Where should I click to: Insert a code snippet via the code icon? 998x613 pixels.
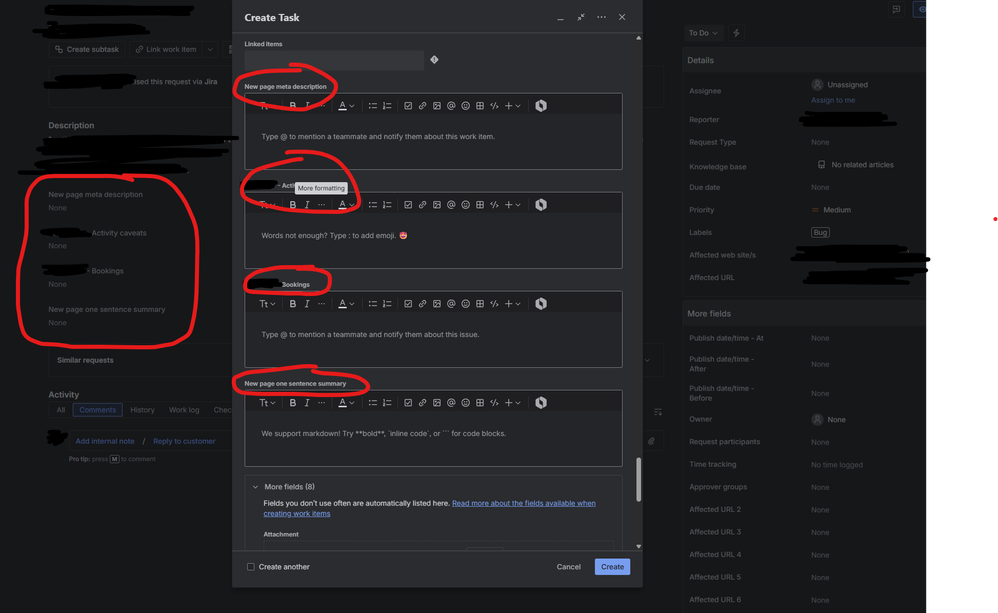click(x=493, y=105)
